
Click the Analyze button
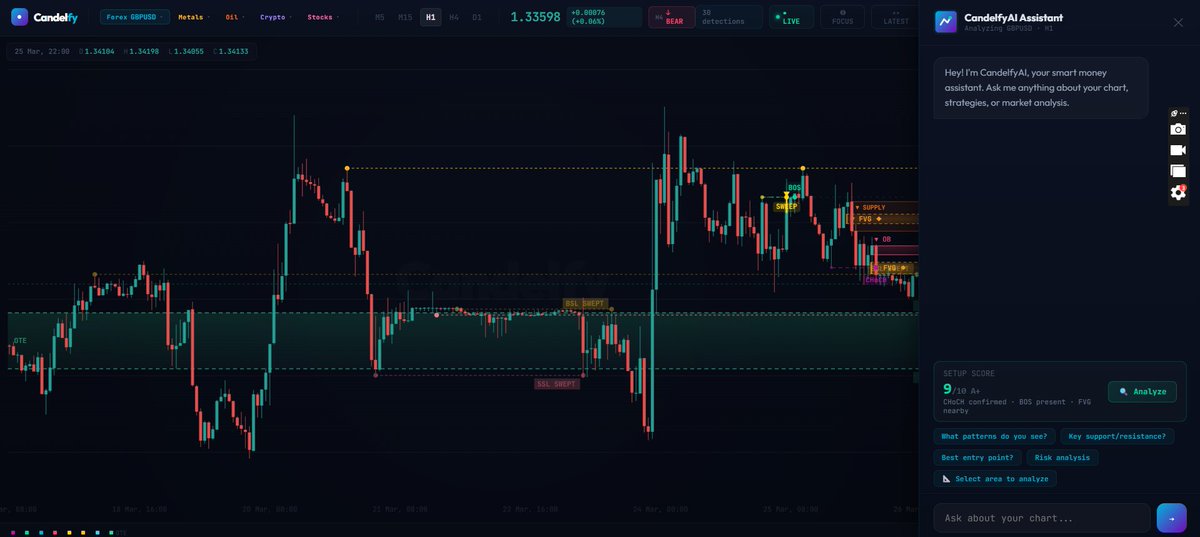[x=1142, y=391]
